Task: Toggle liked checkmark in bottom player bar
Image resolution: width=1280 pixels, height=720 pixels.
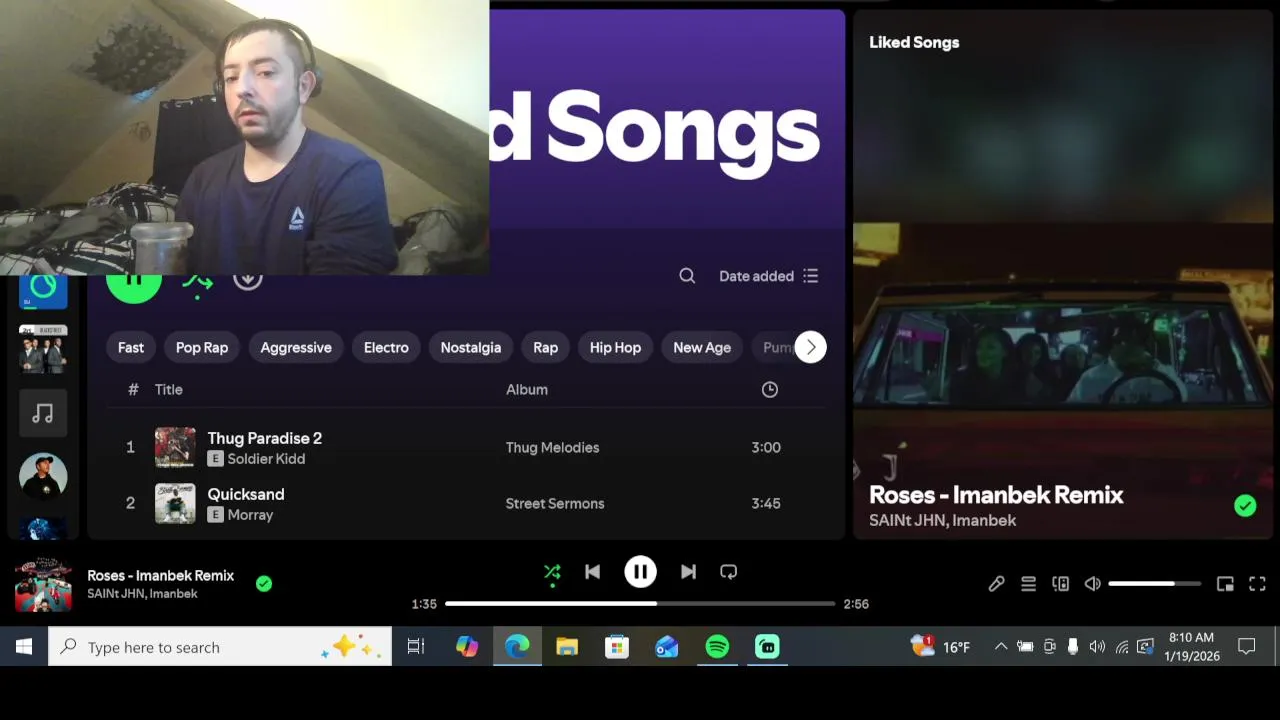Action: tap(264, 584)
